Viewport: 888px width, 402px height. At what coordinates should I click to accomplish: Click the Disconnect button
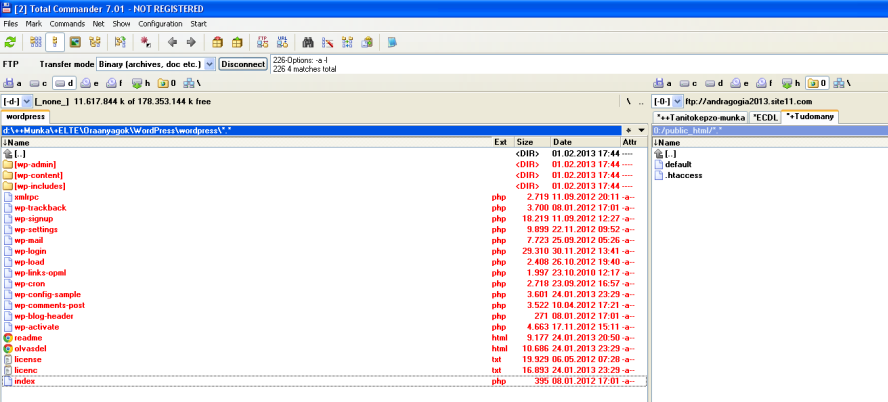243,64
